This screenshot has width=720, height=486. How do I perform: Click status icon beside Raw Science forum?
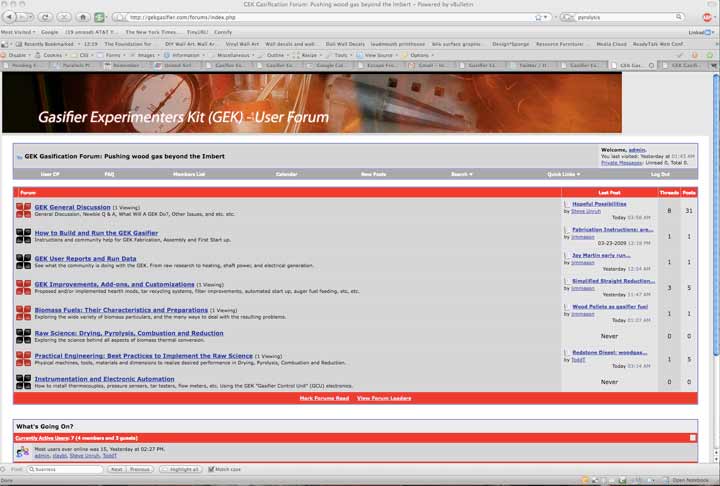pos(23,336)
